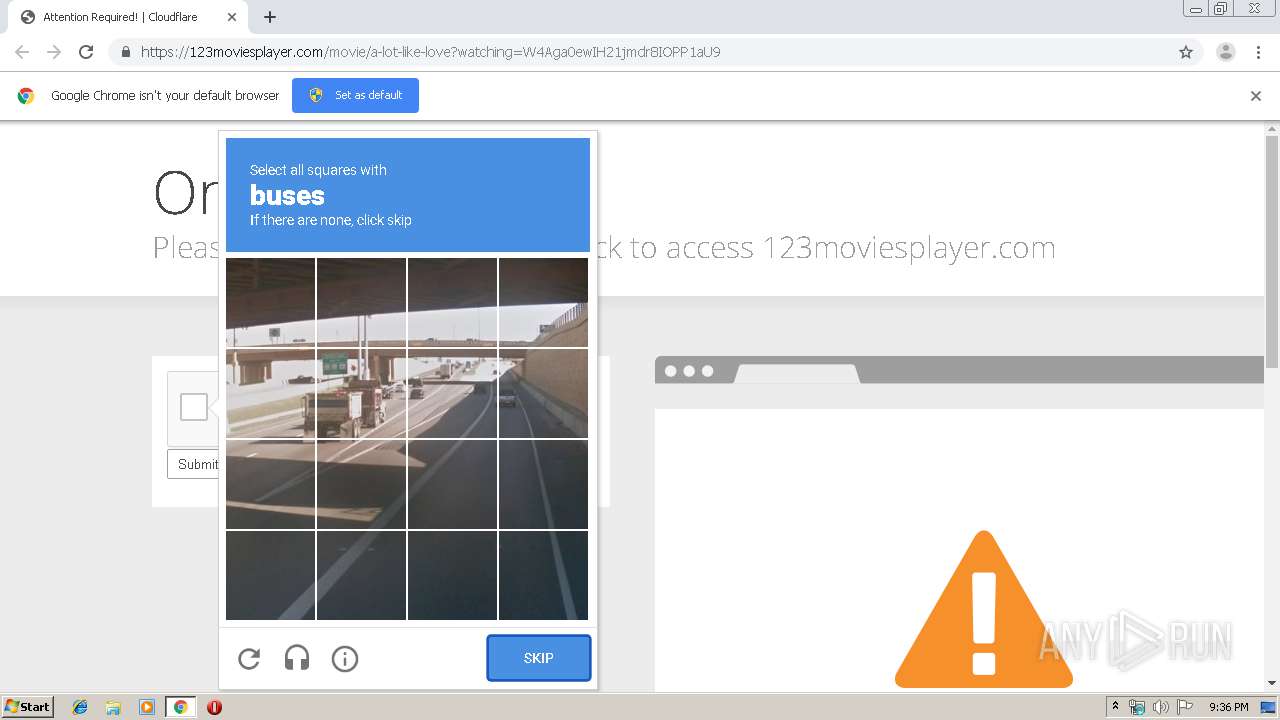1280x720 pixels.
Task: Open Chrome's three-dot menu
Action: pos(1258,52)
